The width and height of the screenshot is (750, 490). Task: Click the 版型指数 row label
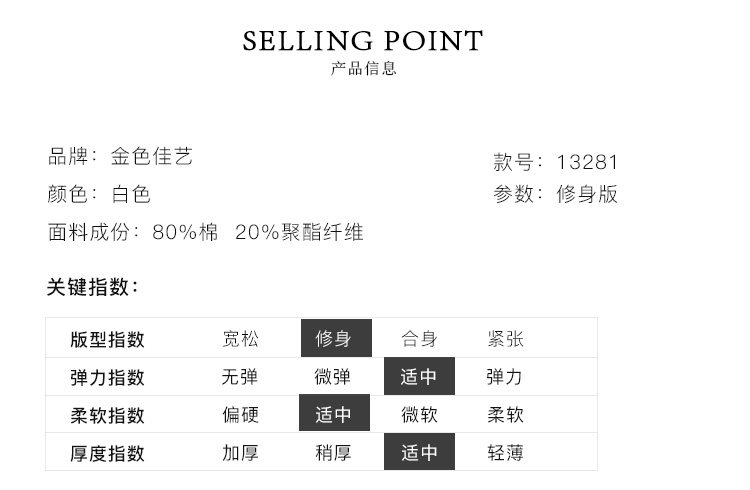(x=107, y=339)
